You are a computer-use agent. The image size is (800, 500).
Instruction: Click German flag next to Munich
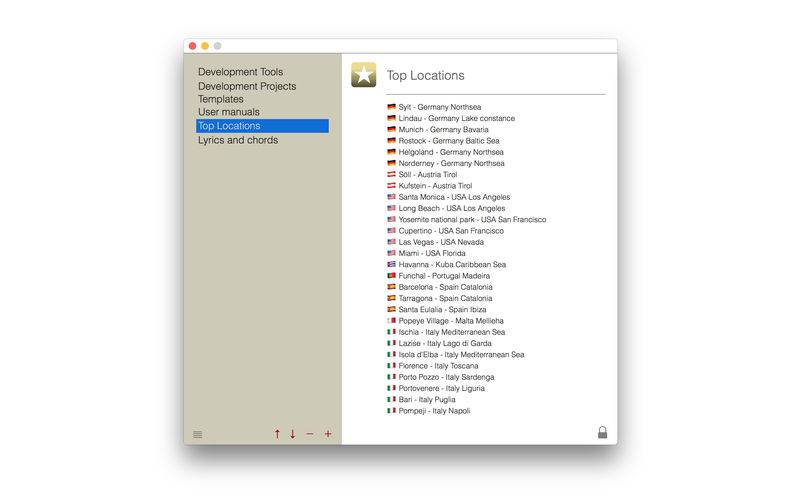click(391, 129)
